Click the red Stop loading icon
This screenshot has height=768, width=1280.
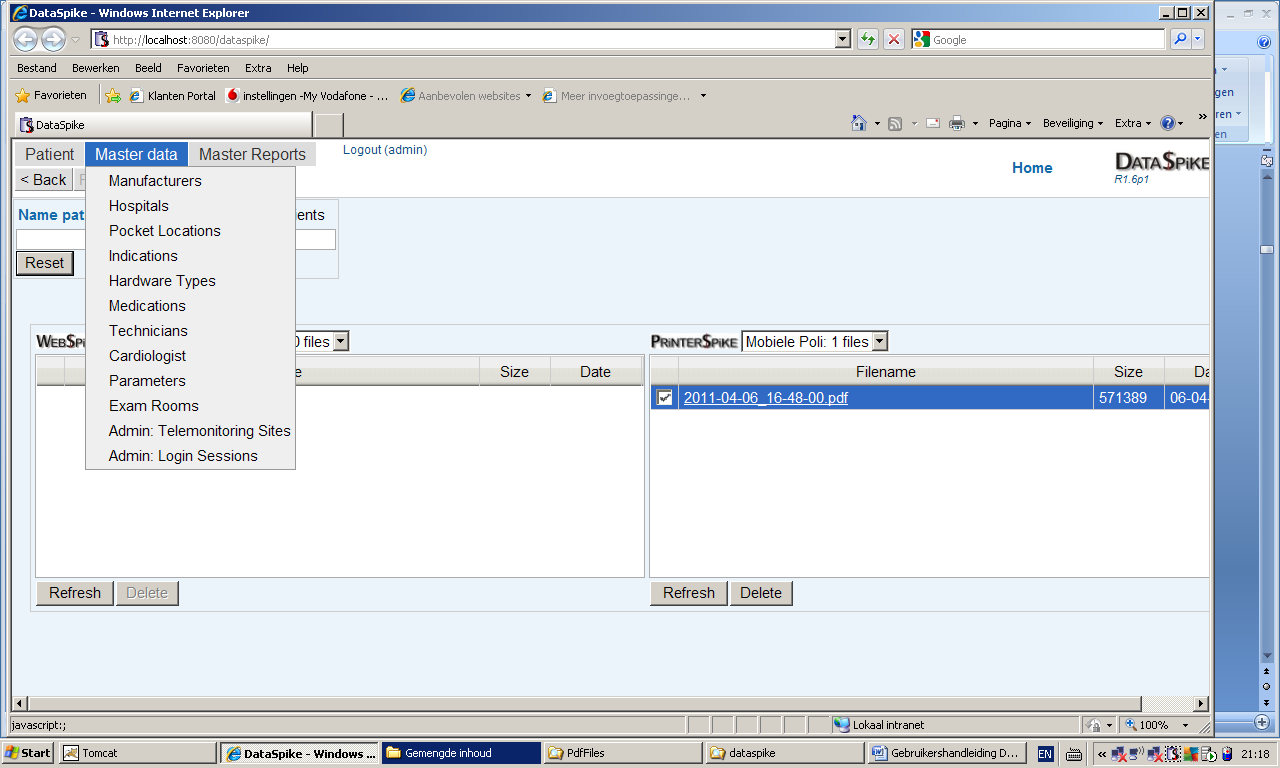(x=894, y=39)
